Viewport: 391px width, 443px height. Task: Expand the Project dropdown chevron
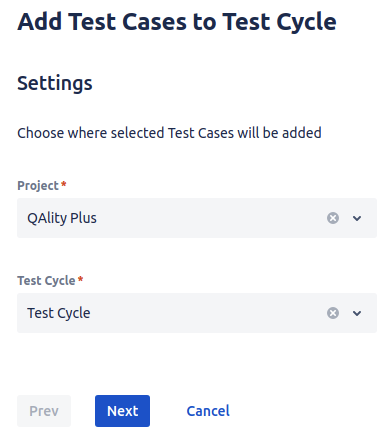tap(357, 218)
